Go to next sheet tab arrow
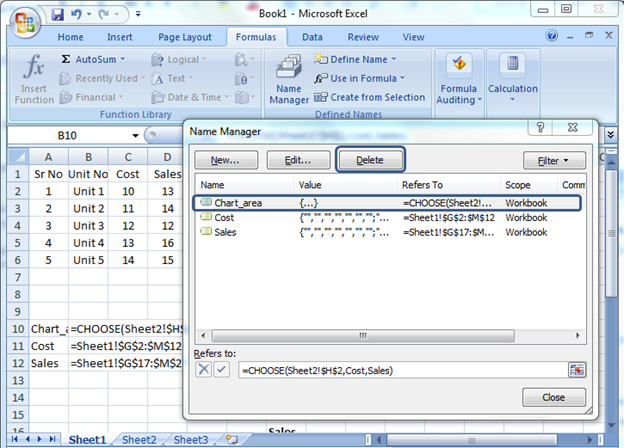The height and width of the screenshot is (448, 624). (x=39, y=439)
